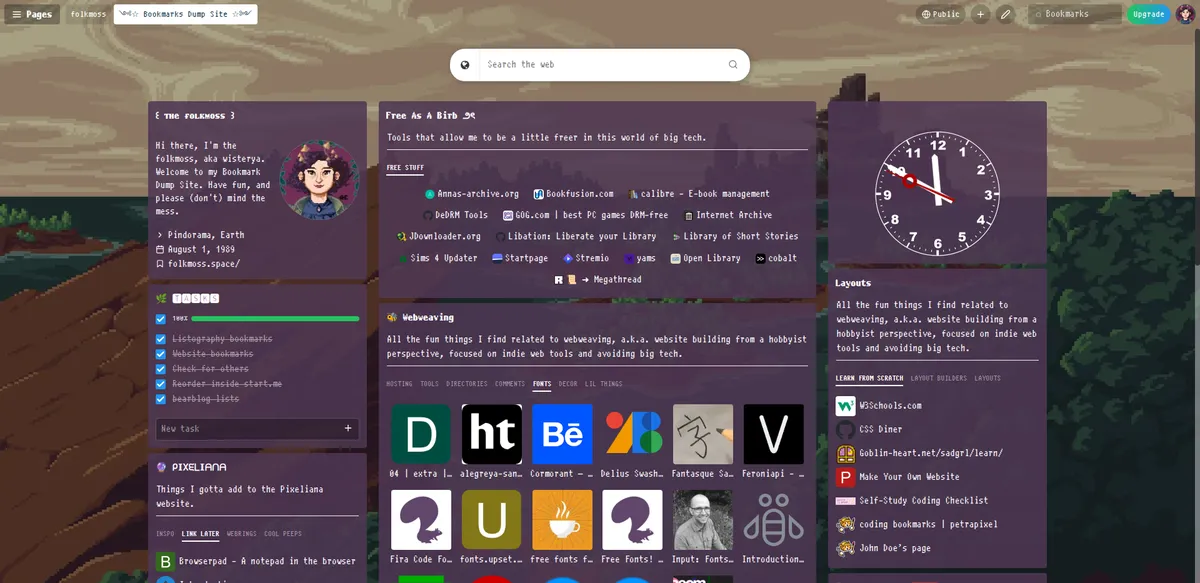Toggle the 100% progress checkbox

click(161, 319)
